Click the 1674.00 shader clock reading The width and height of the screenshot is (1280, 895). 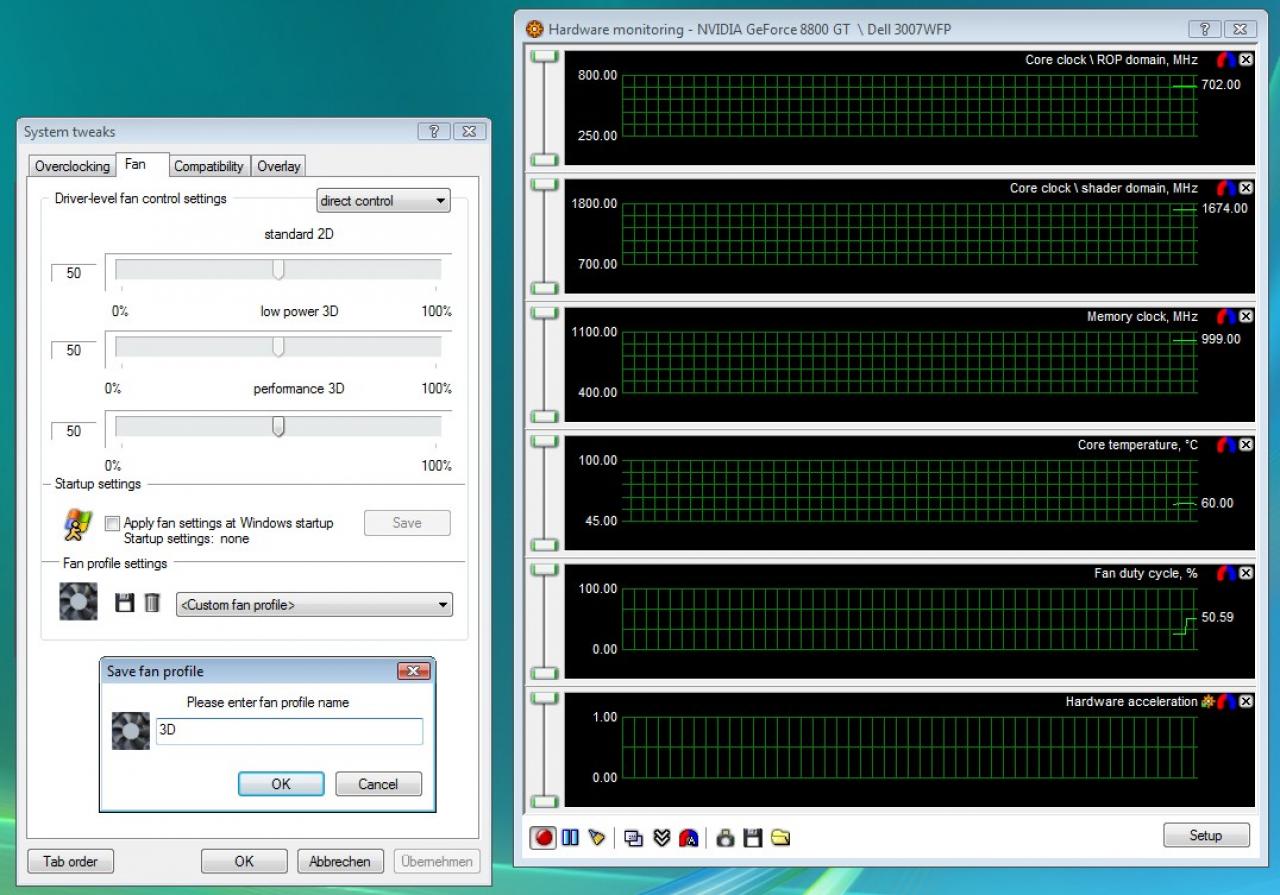[1225, 209]
